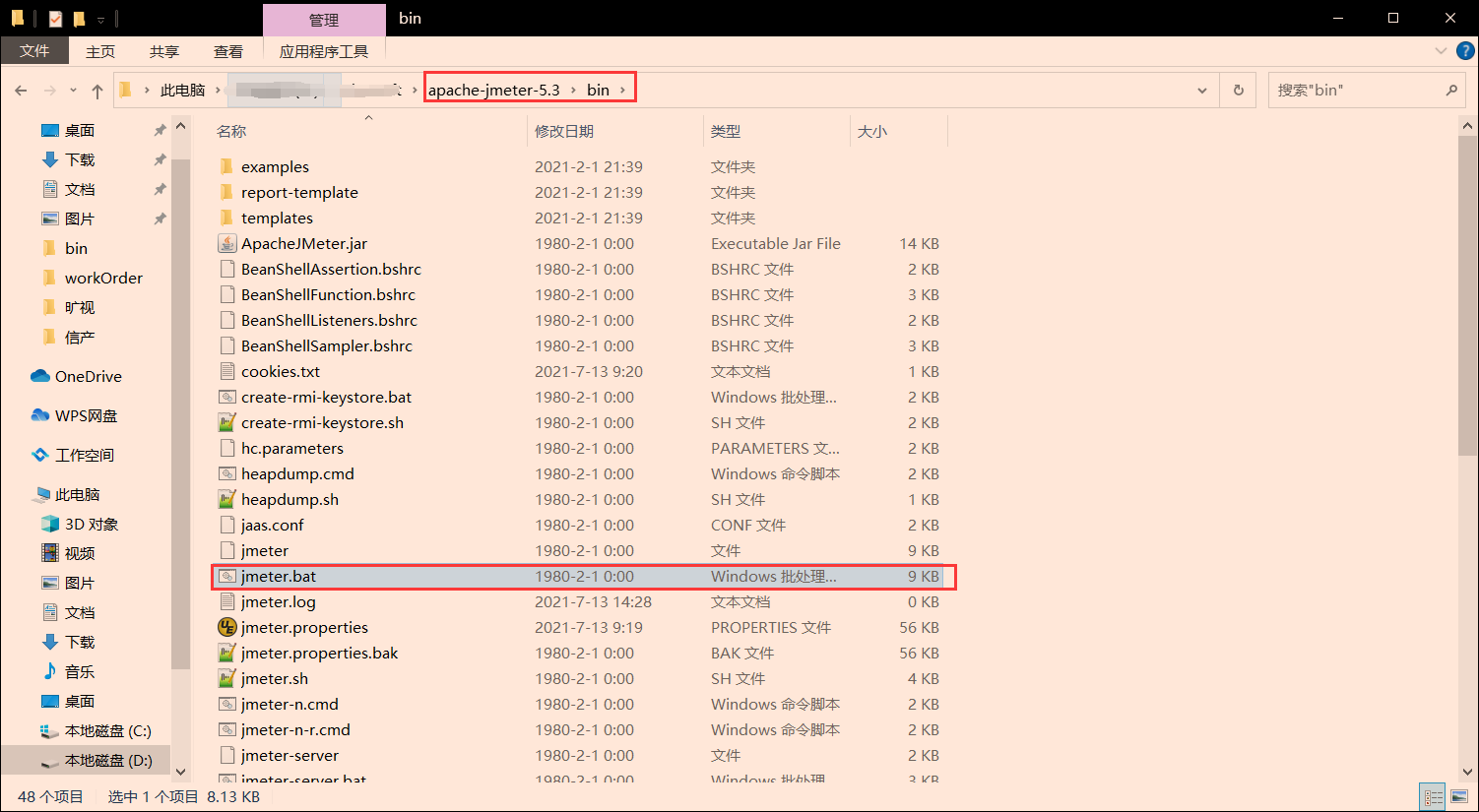Open the templates folder

(277, 218)
